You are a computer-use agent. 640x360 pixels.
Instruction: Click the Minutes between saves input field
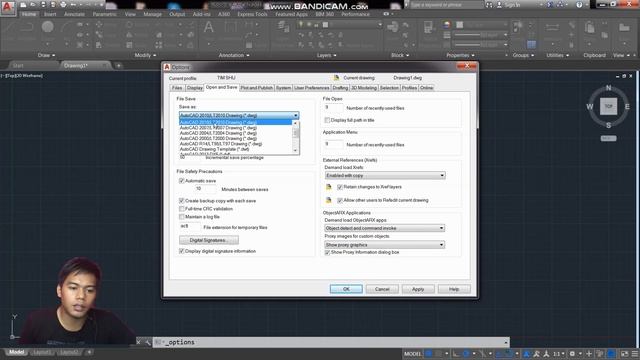click(205, 189)
